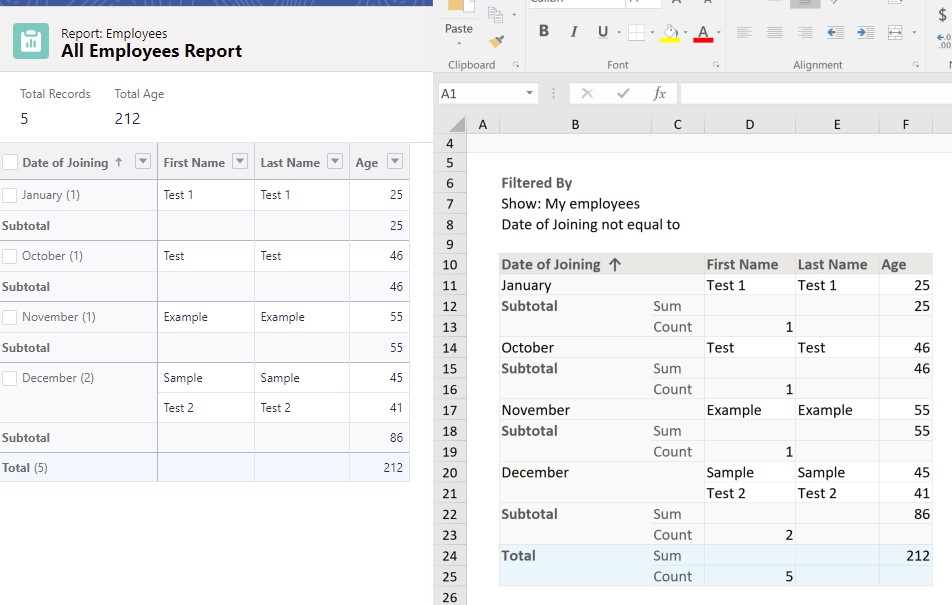Image resolution: width=952 pixels, height=605 pixels.
Task: Click the Excel Total Sum value 212
Action: (917, 556)
